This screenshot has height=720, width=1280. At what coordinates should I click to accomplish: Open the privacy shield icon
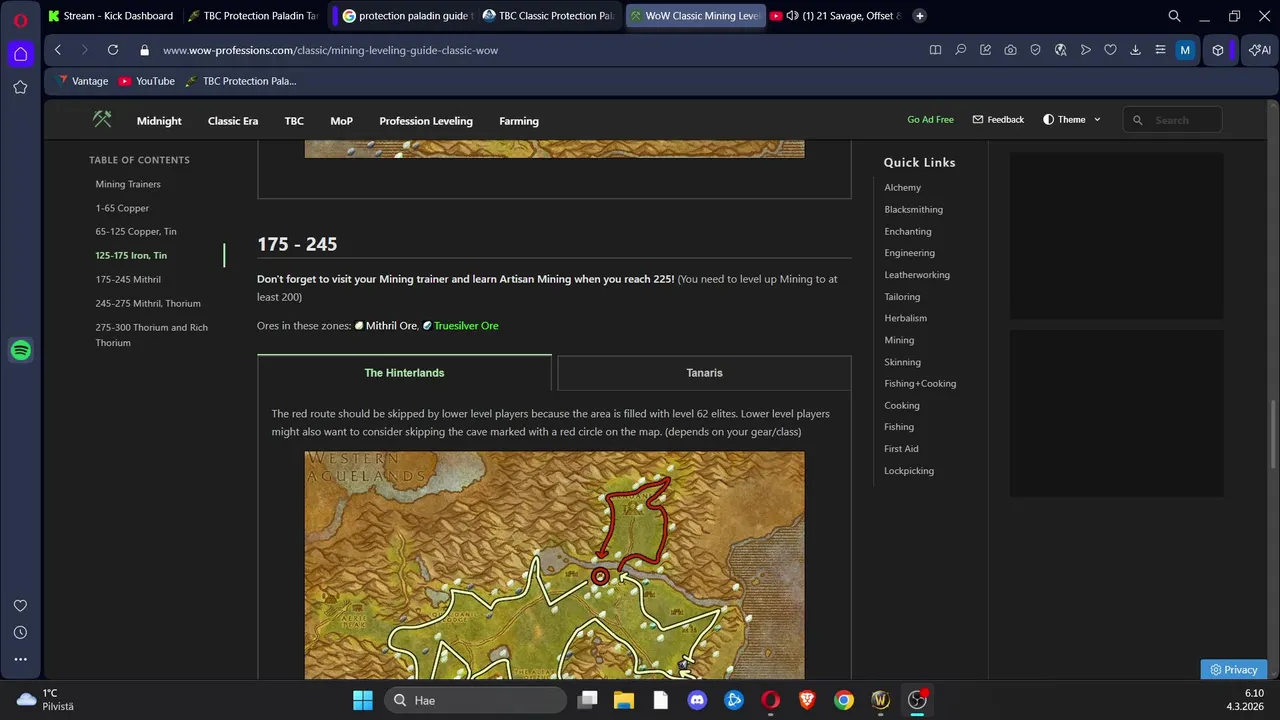point(1035,50)
